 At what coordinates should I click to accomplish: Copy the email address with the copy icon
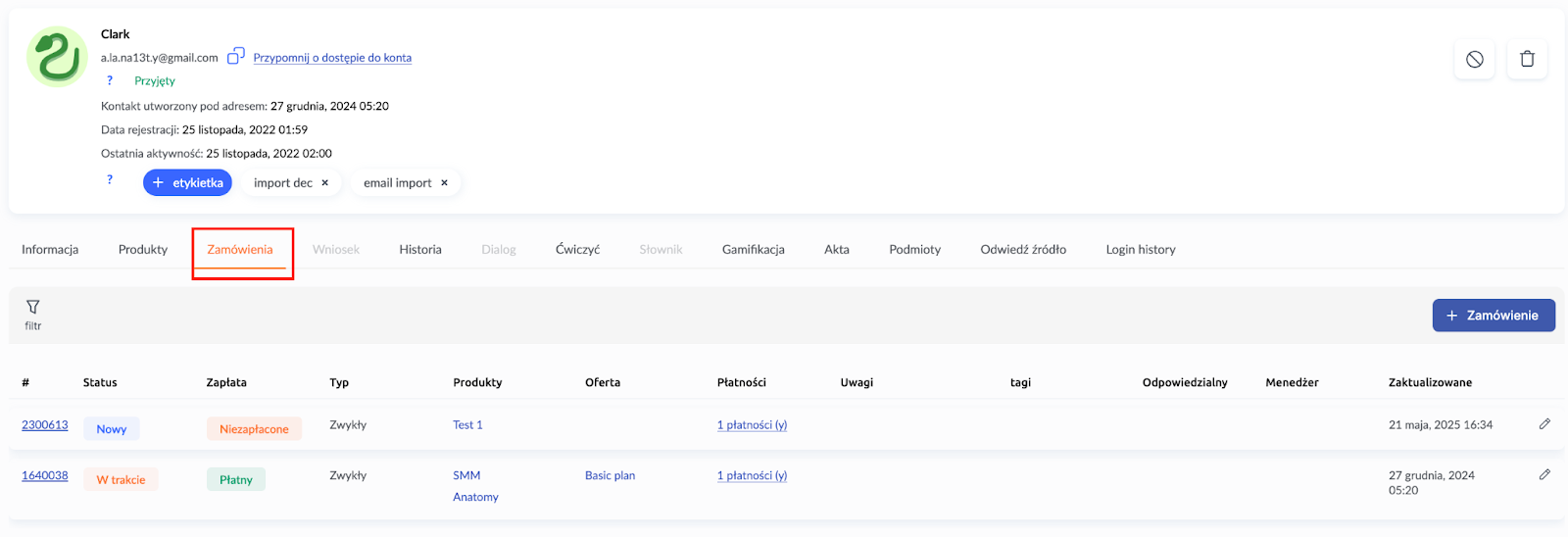click(x=236, y=57)
